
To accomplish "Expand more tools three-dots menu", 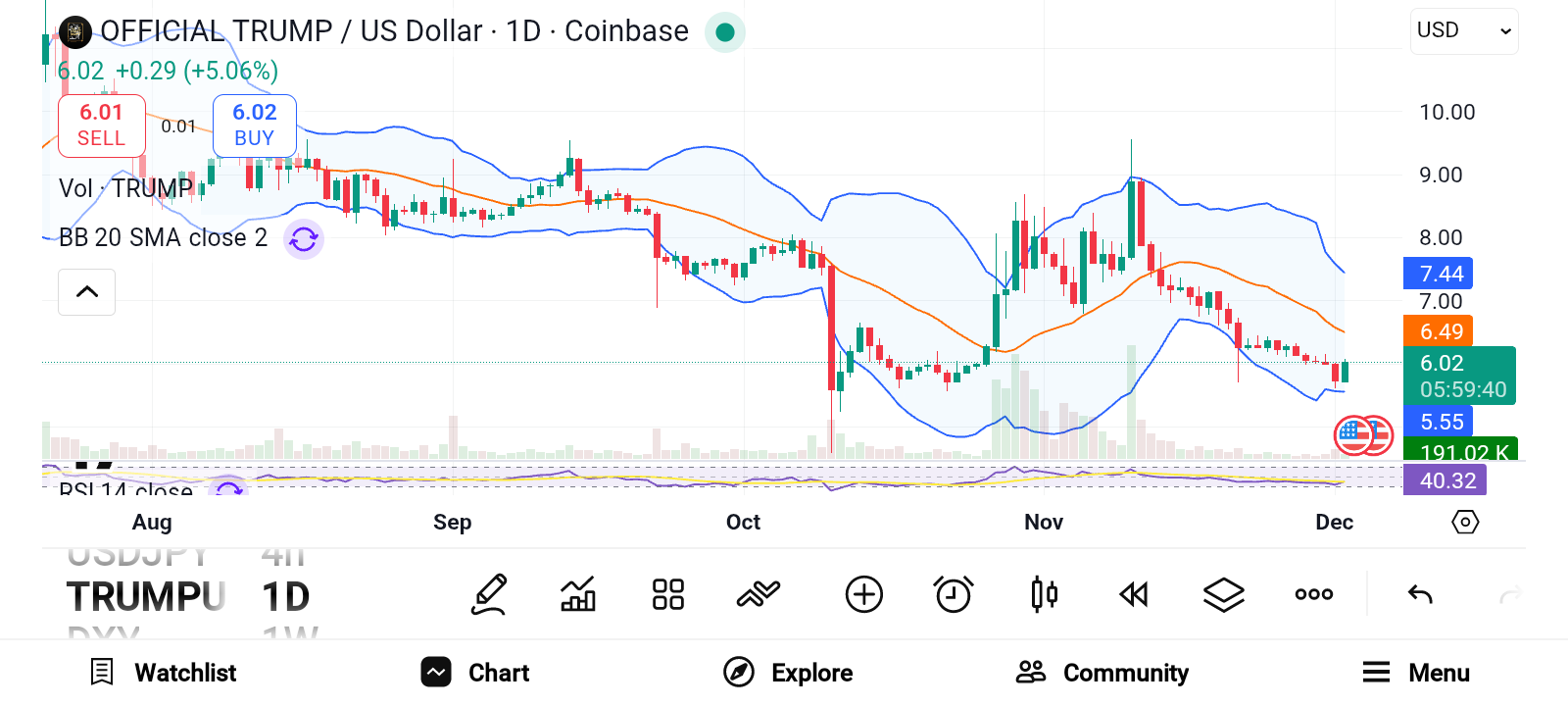I will click(x=1313, y=594).
